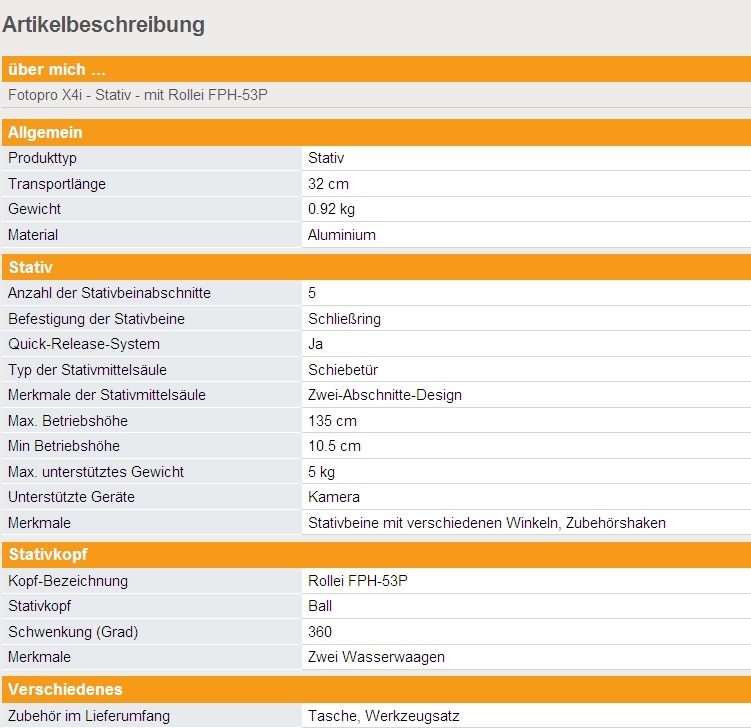Viewport: 751px width, 728px height.
Task: Select the Gewicht value 0.92 kg
Action: tap(331, 209)
